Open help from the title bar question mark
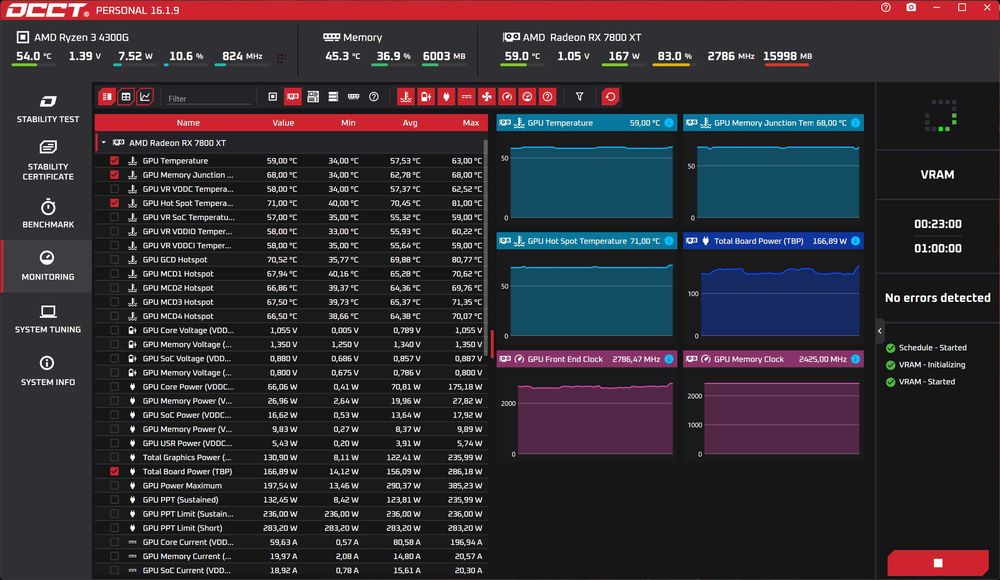 [886, 8]
